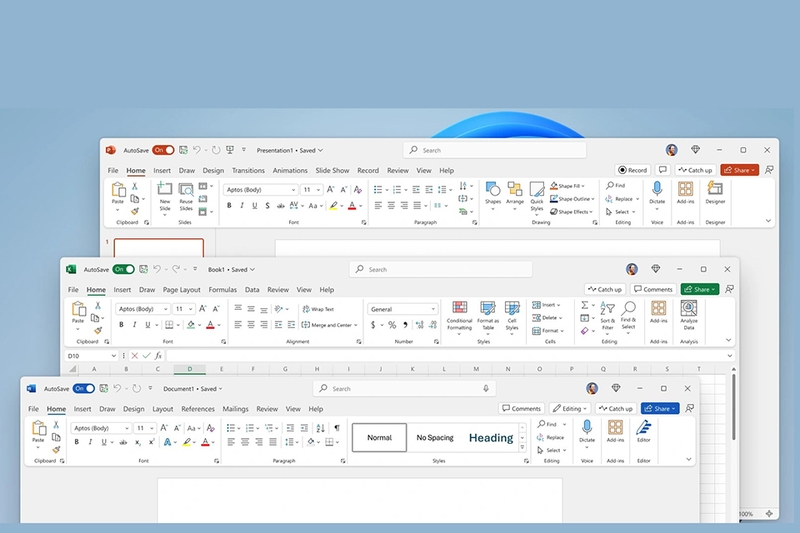Open Aptos (Body) font dropdown in PowerPoint
800x533 pixels.
[x=293, y=190]
